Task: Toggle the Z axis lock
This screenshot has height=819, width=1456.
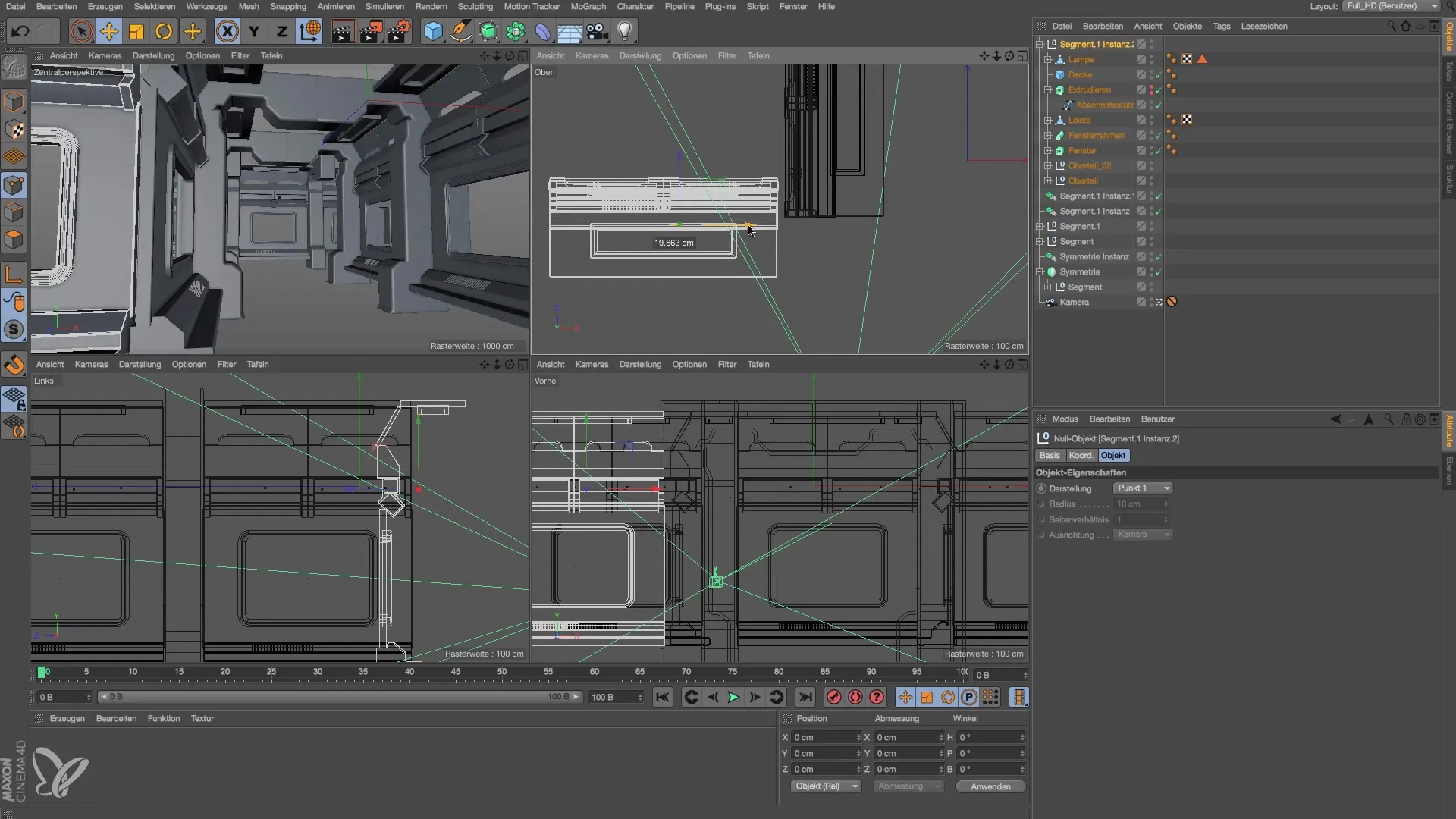Action: 281,31
